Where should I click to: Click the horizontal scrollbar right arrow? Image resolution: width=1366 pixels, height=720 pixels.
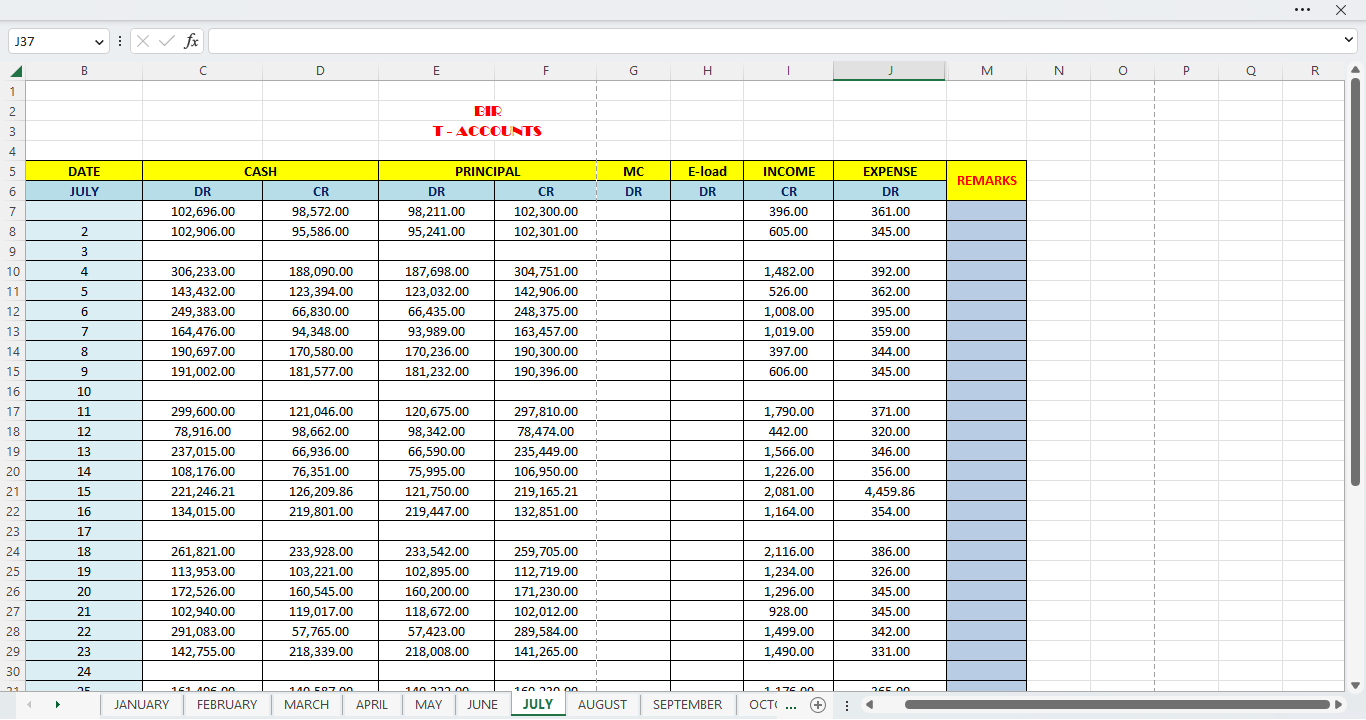pos(1339,705)
